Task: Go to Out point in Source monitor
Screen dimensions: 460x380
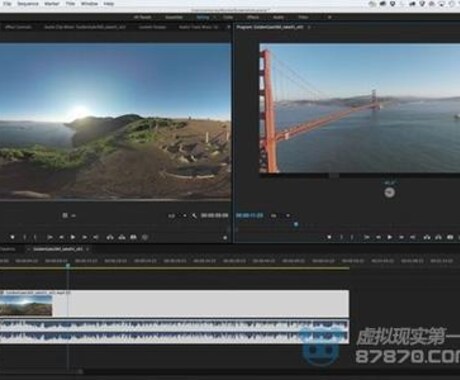Action: [x=96, y=237]
